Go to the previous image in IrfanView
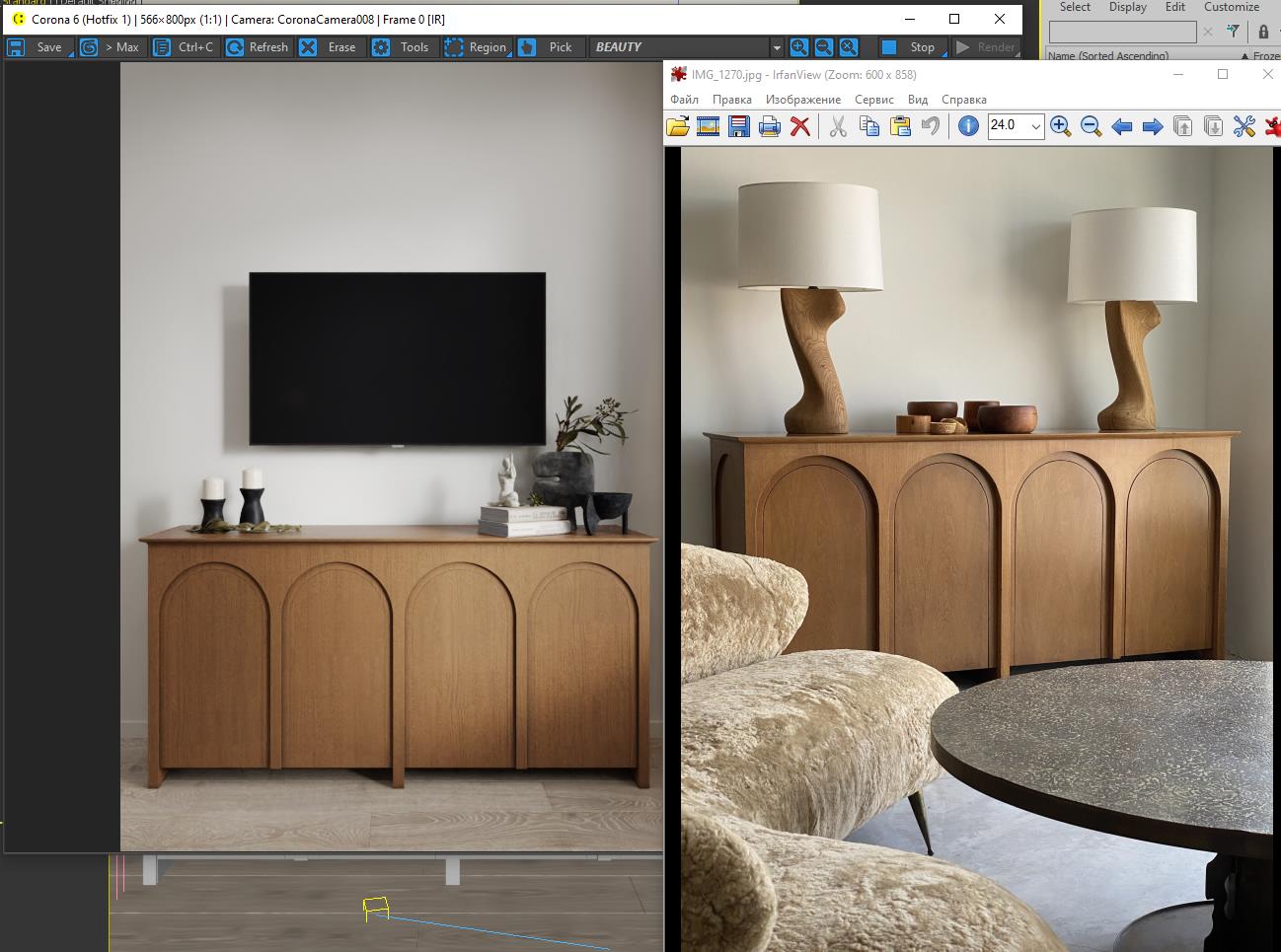Image resolution: width=1281 pixels, height=952 pixels. coord(1122,126)
